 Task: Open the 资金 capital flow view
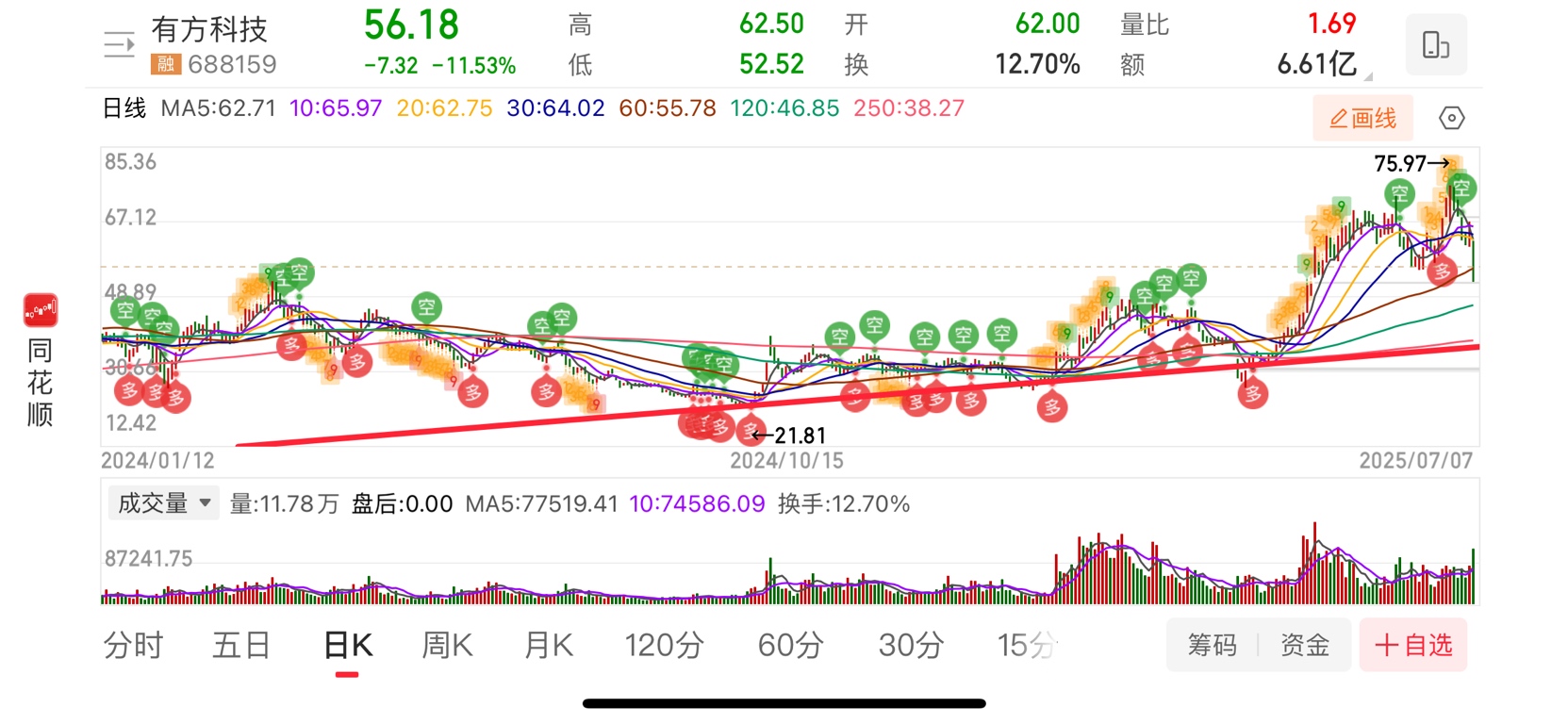point(1305,645)
